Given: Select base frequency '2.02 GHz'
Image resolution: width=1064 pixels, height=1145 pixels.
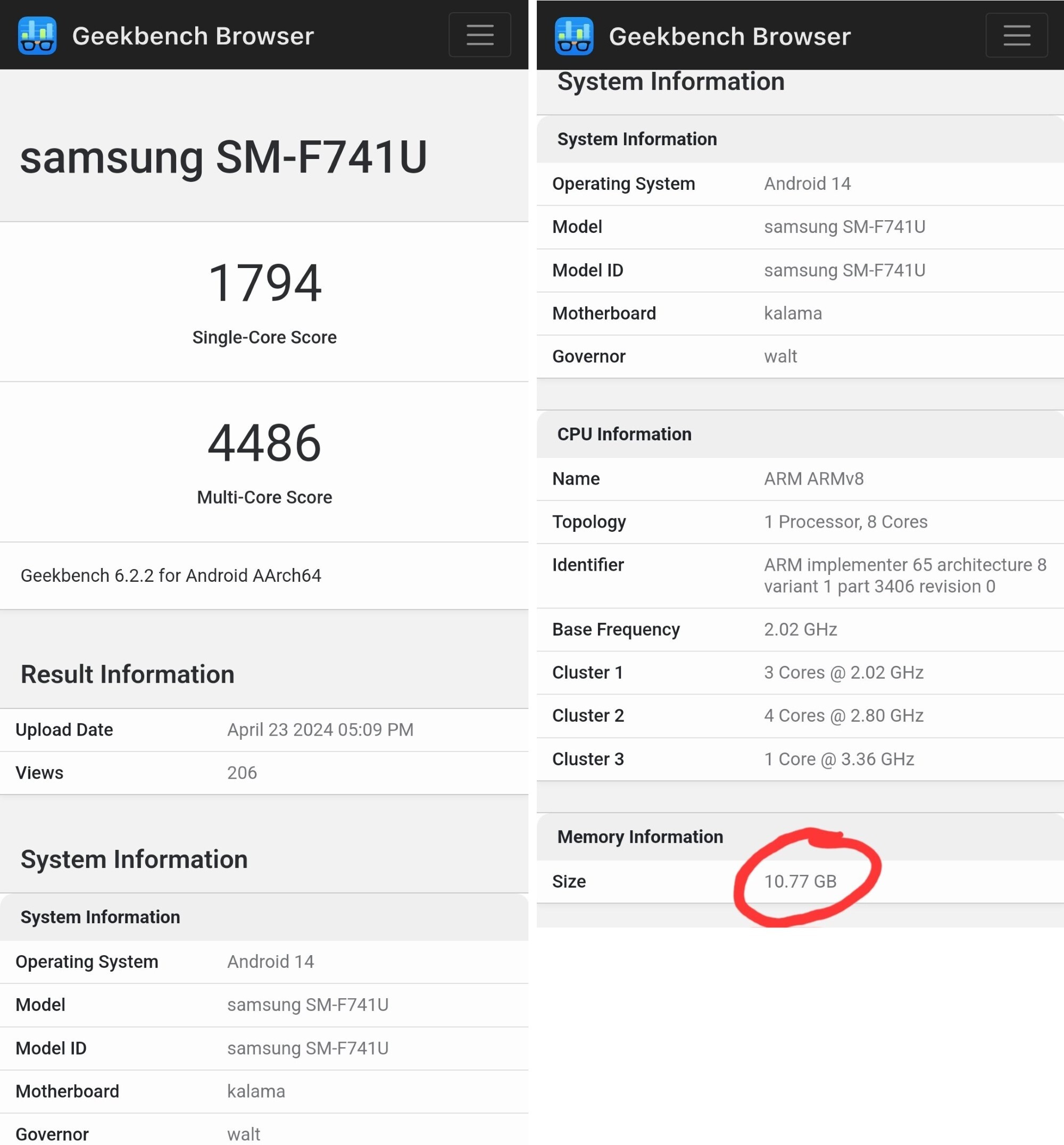Looking at the screenshot, I should coord(800,630).
